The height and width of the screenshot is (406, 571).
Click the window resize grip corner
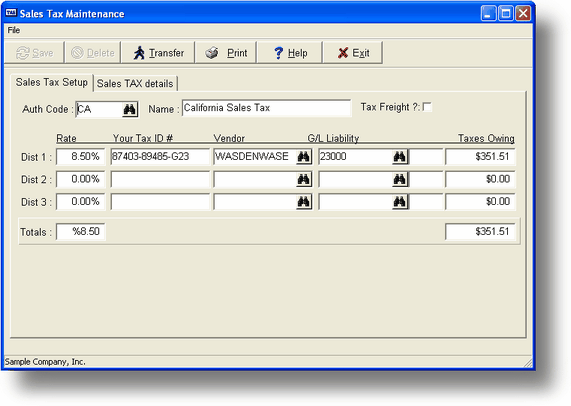click(x=528, y=363)
